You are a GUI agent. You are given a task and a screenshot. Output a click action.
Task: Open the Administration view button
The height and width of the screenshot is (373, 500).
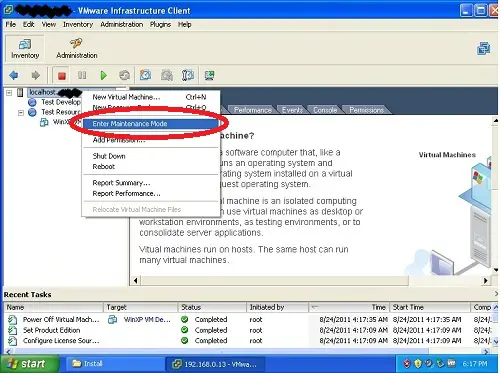pos(77,49)
